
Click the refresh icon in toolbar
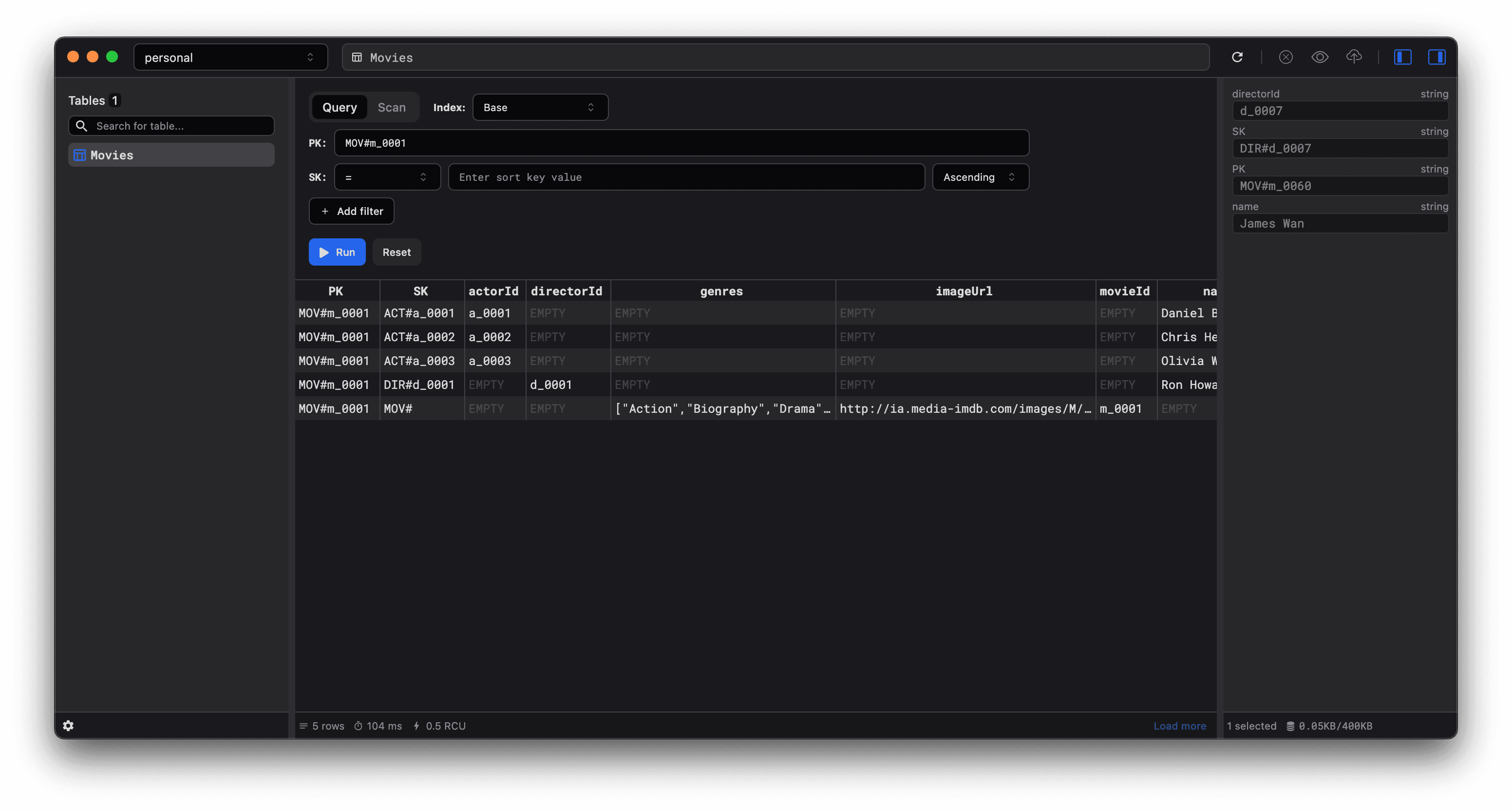coord(1237,57)
